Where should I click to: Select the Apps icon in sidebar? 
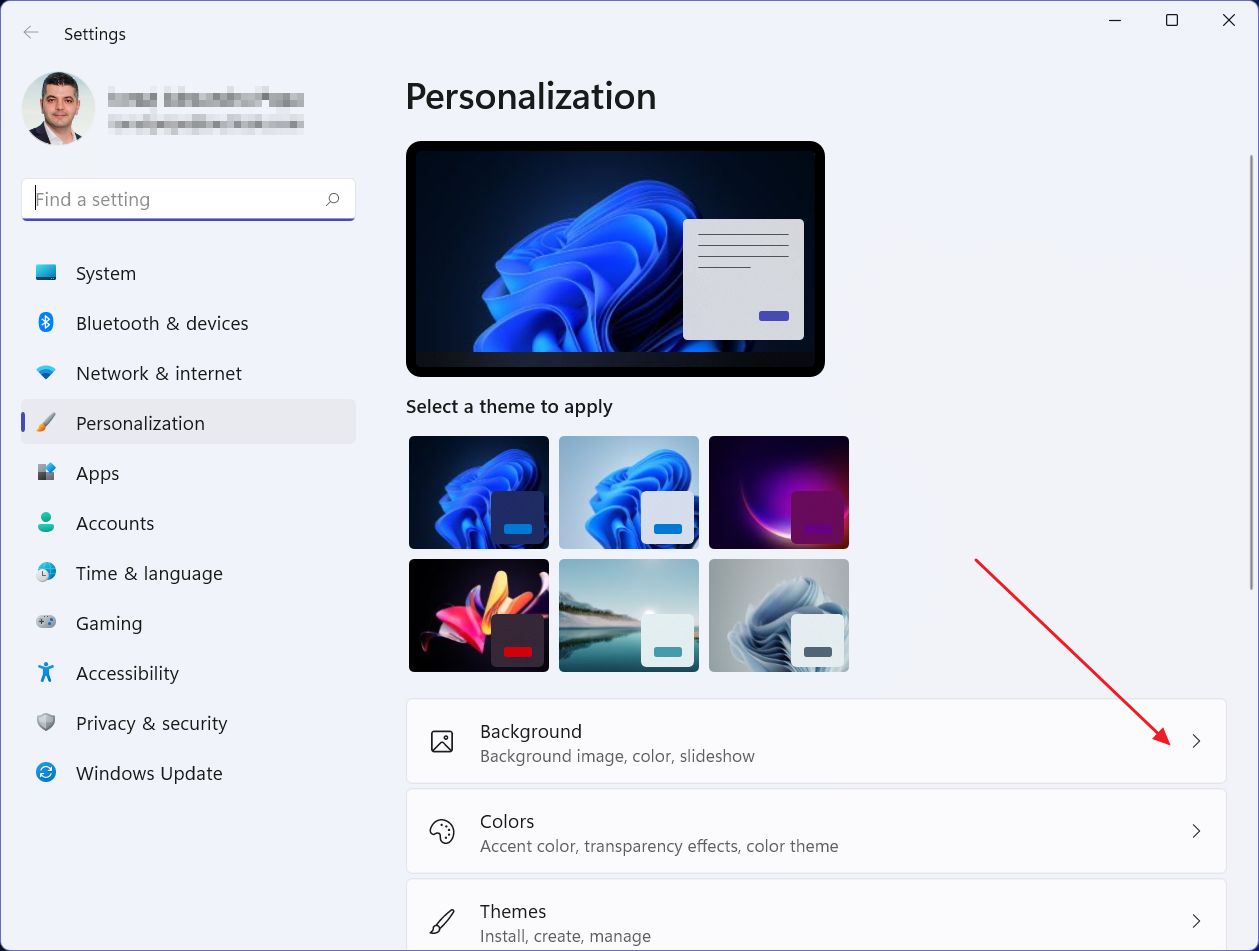pyautogui.click(x=46, y=472)
